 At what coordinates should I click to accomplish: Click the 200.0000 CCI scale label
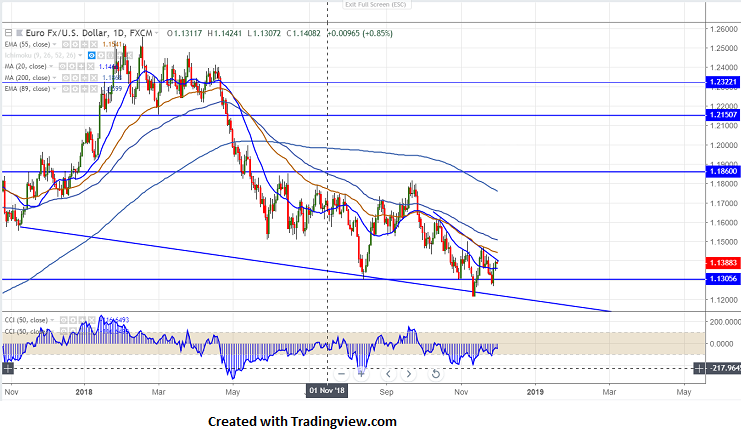pos(725,322)
